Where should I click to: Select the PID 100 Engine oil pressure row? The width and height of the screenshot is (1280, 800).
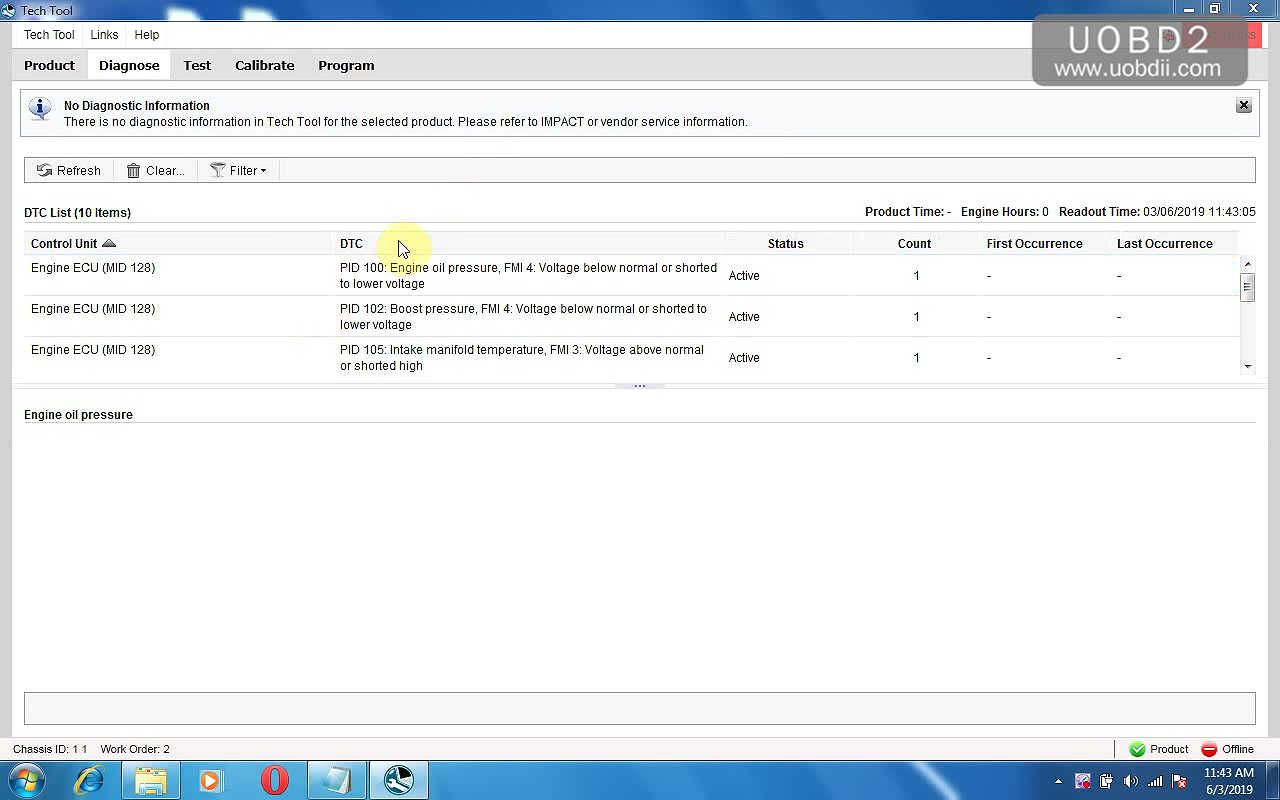tap(631, 275)
